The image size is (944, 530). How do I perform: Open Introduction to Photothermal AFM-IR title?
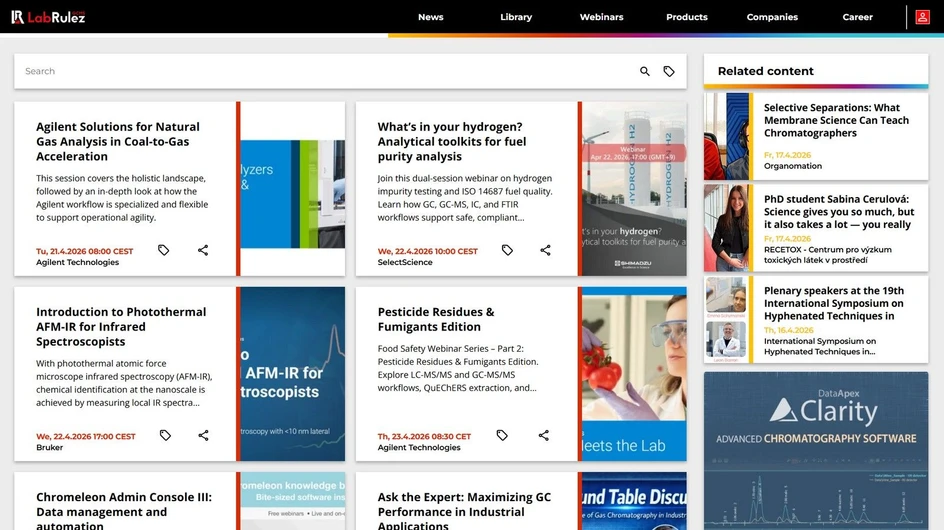point(121,326)
